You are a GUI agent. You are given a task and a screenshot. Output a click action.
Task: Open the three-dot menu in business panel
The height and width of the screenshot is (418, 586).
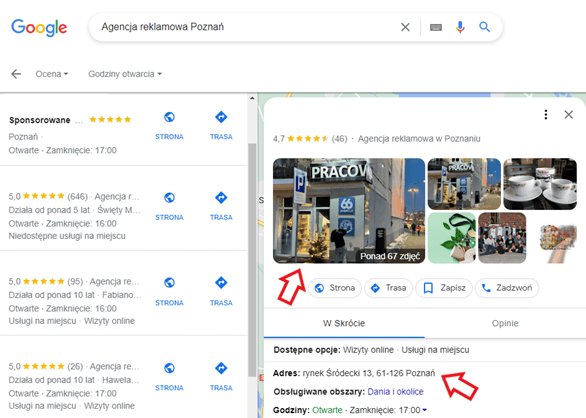(x=546, y=114)
